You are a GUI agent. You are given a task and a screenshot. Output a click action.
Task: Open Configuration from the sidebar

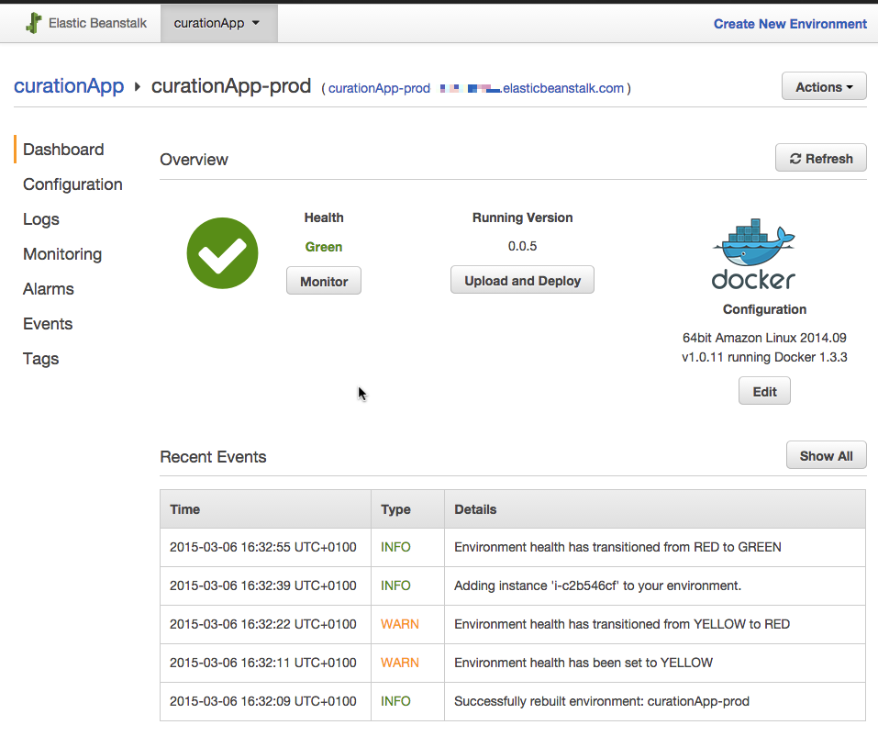click(x=73, y=185)
